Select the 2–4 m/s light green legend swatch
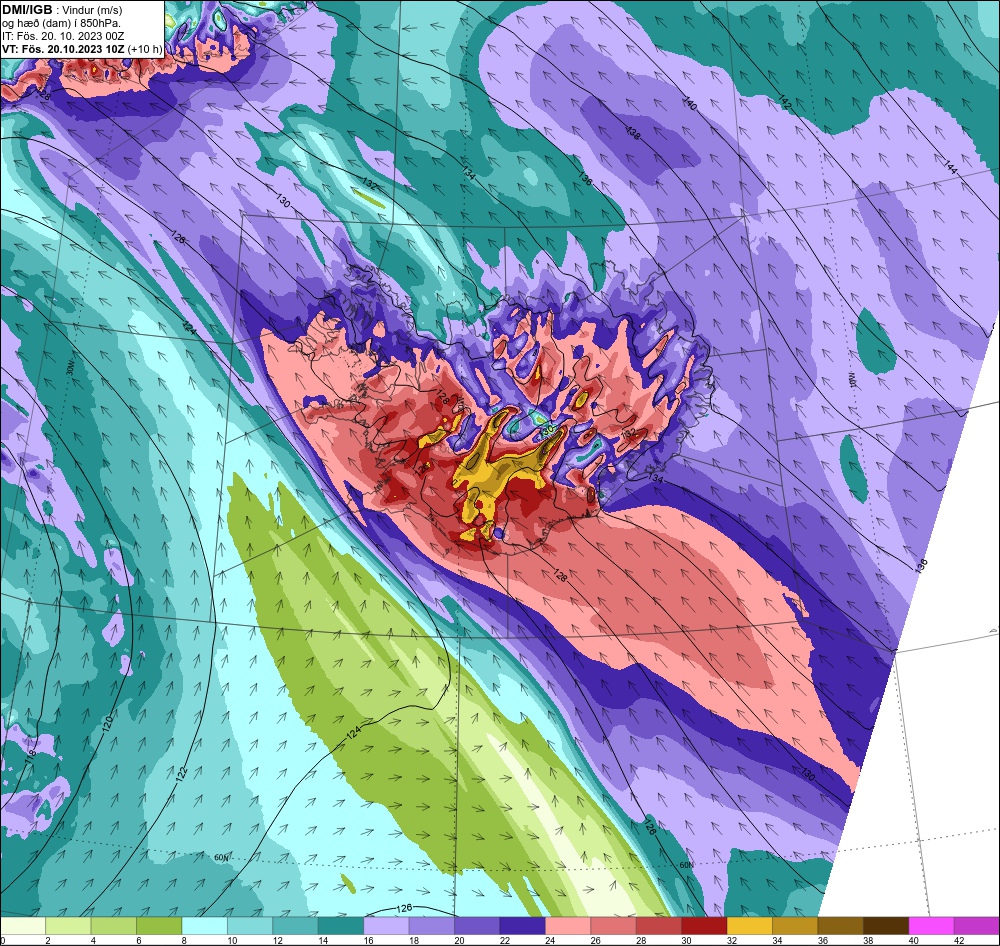Image resolution: width=1000 pixels, height=946 pixels. (x=68, y=926)
